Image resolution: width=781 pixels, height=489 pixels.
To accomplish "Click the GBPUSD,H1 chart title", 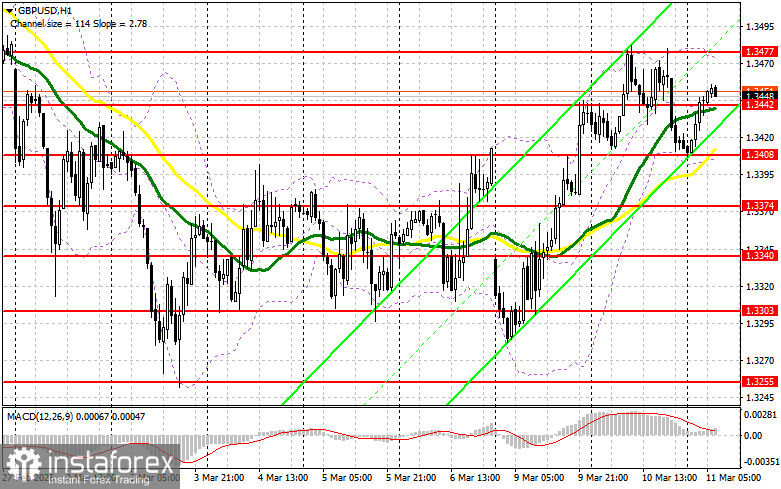I will [x=45, y=10].
